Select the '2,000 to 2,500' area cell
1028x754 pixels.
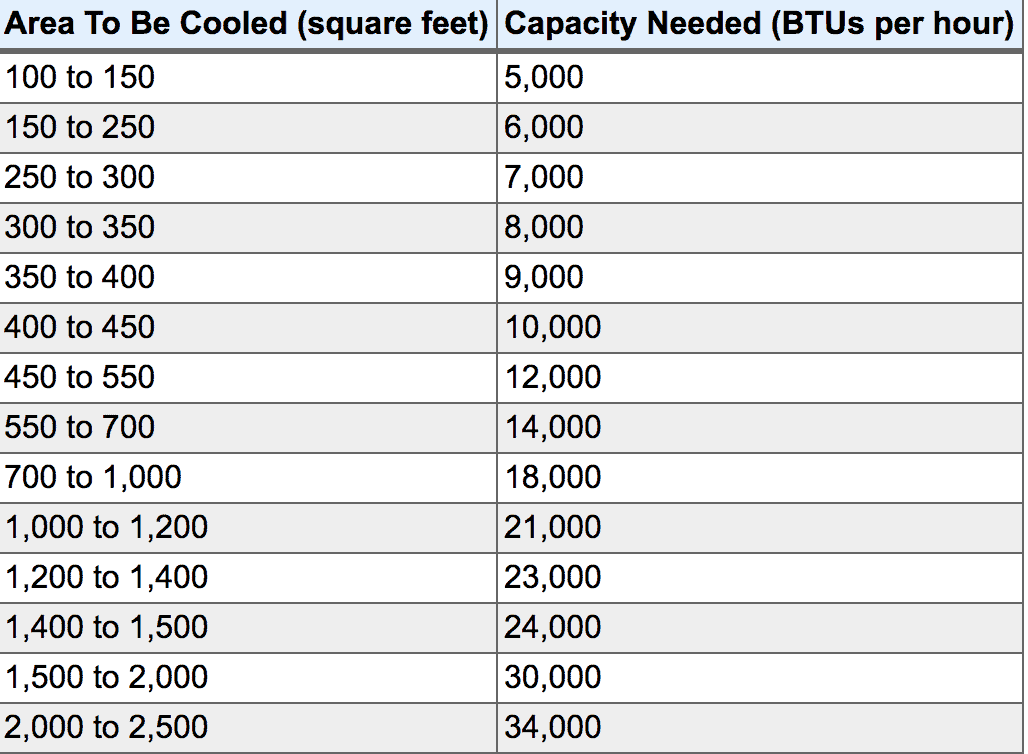pyautogui.click(x=106, y=727)
